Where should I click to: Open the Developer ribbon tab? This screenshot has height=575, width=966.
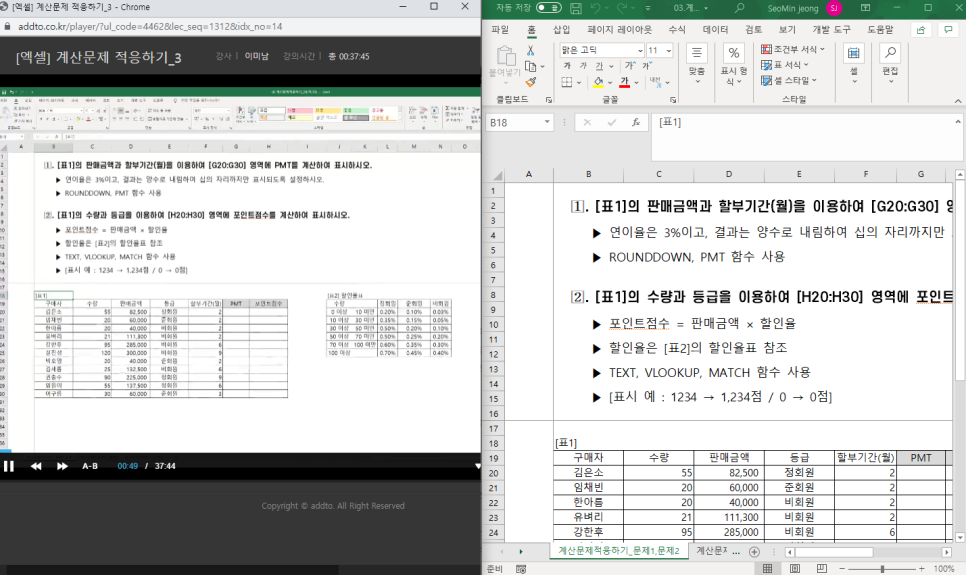831,30
